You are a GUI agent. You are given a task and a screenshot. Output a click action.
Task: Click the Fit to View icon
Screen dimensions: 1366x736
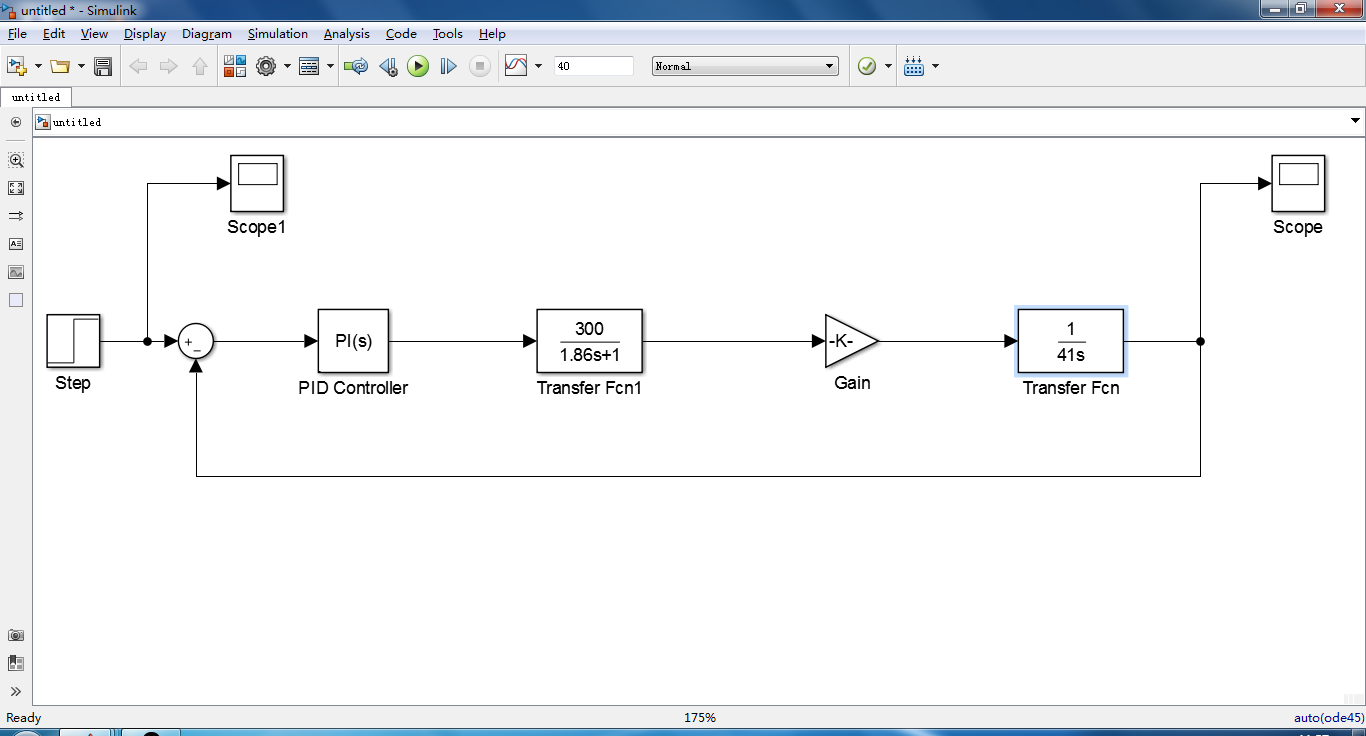pyautogui.click(x=16, y=188)
